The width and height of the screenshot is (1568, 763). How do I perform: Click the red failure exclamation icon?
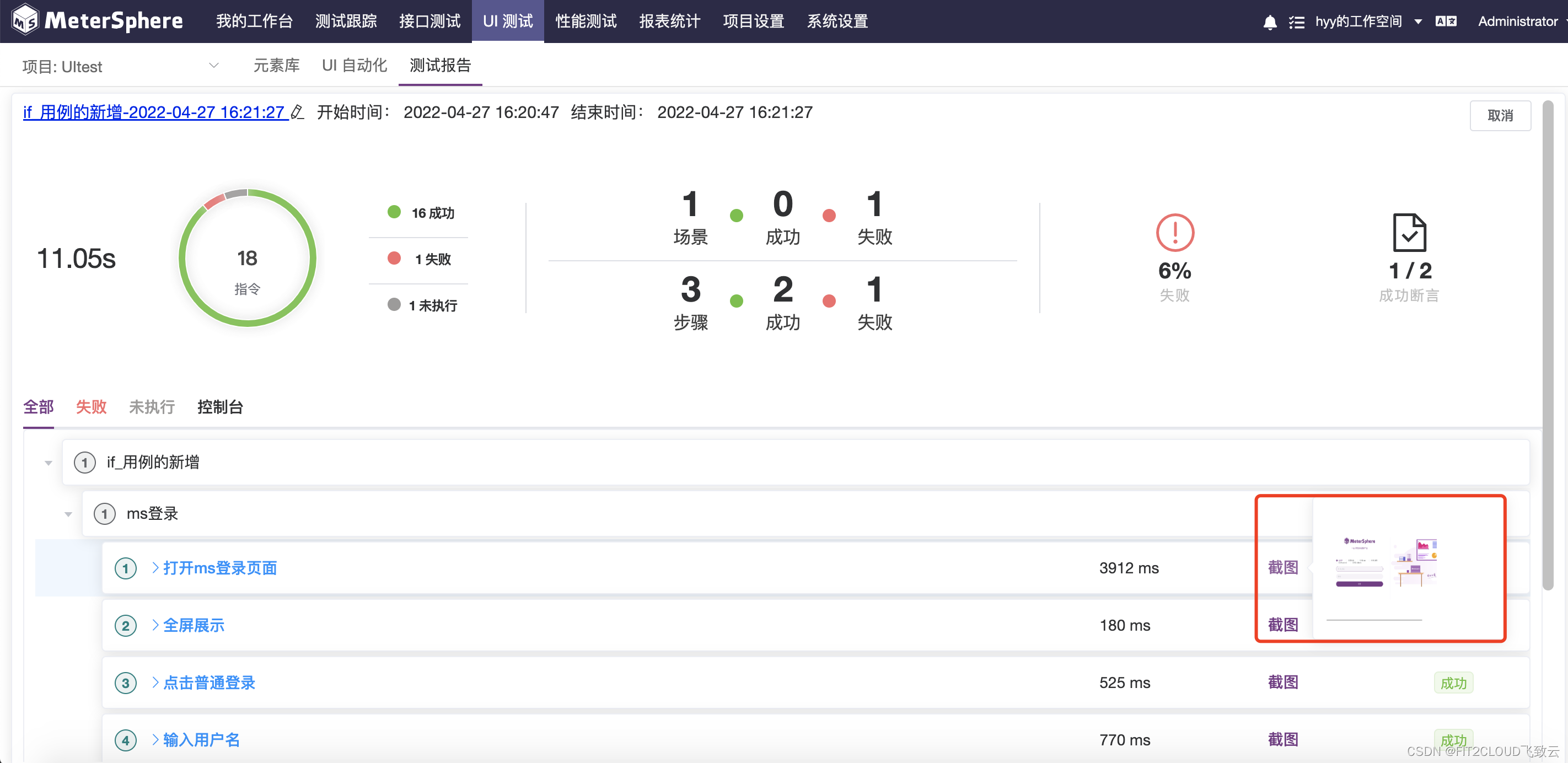coord(1174,233)
